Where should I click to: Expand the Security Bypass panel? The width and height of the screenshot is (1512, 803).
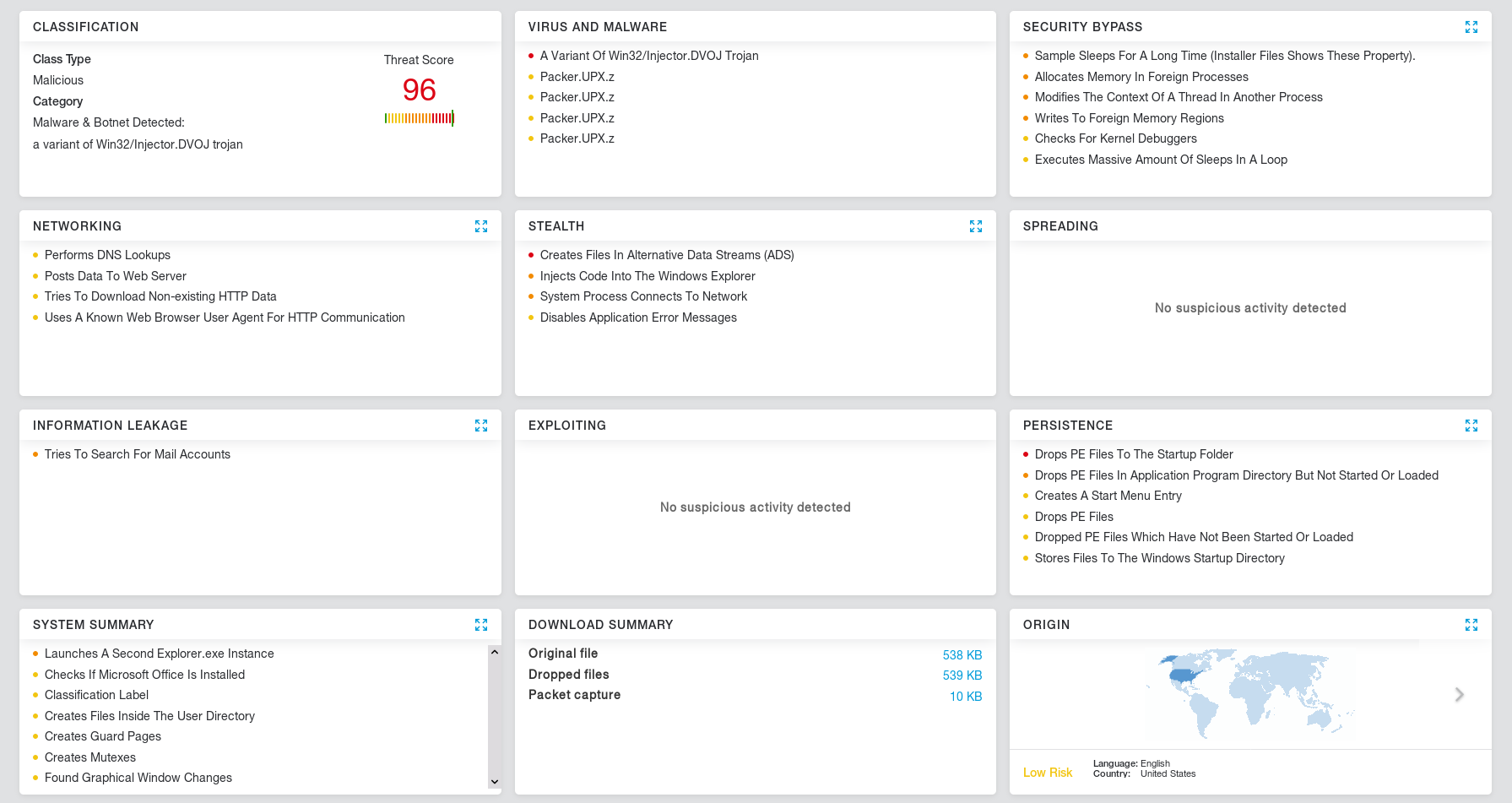coord(1471,27)
